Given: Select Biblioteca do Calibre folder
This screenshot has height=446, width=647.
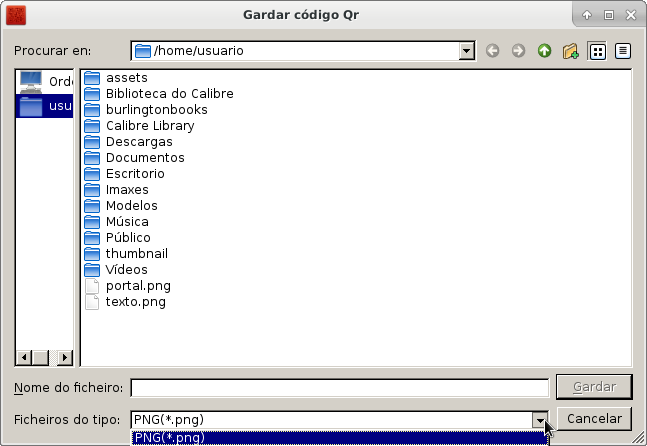Looking at the screenshot, I should 159,94.
